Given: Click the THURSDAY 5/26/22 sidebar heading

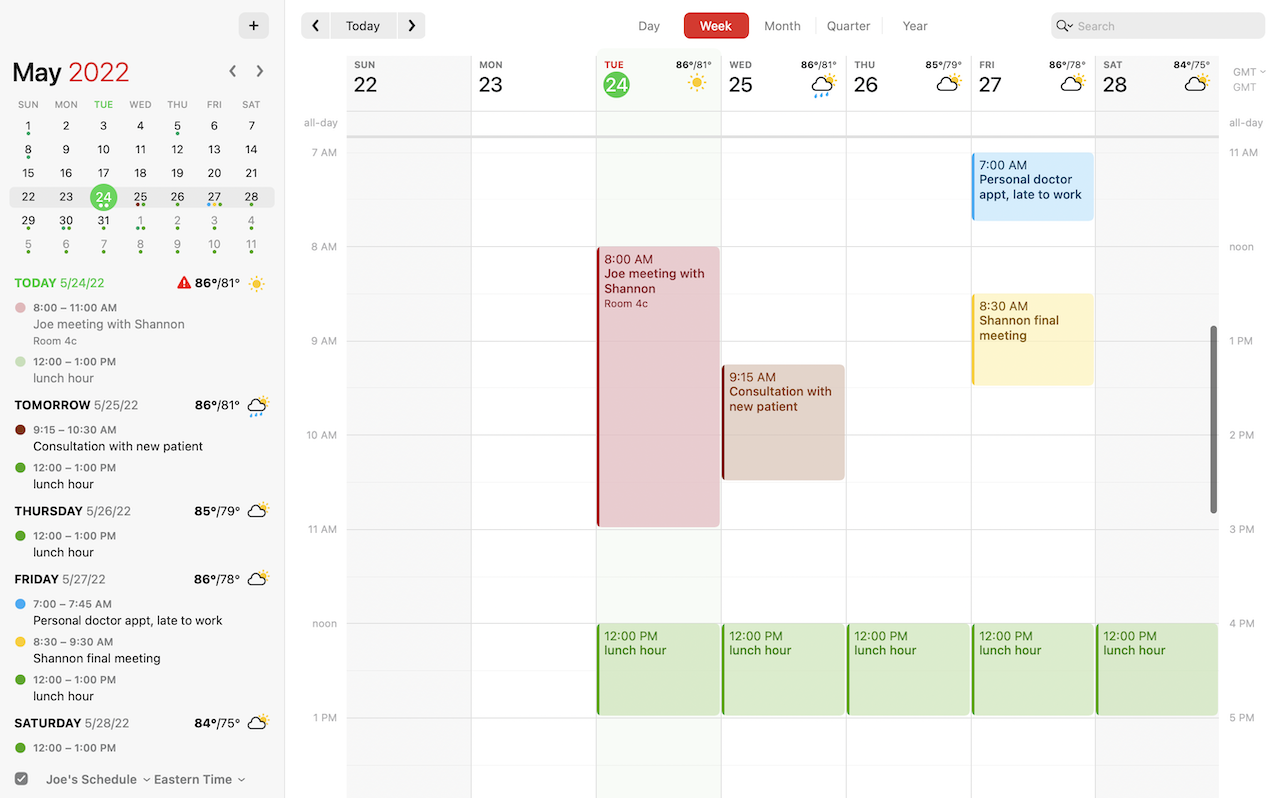Looking at the screenshot, I should [72, 511].
